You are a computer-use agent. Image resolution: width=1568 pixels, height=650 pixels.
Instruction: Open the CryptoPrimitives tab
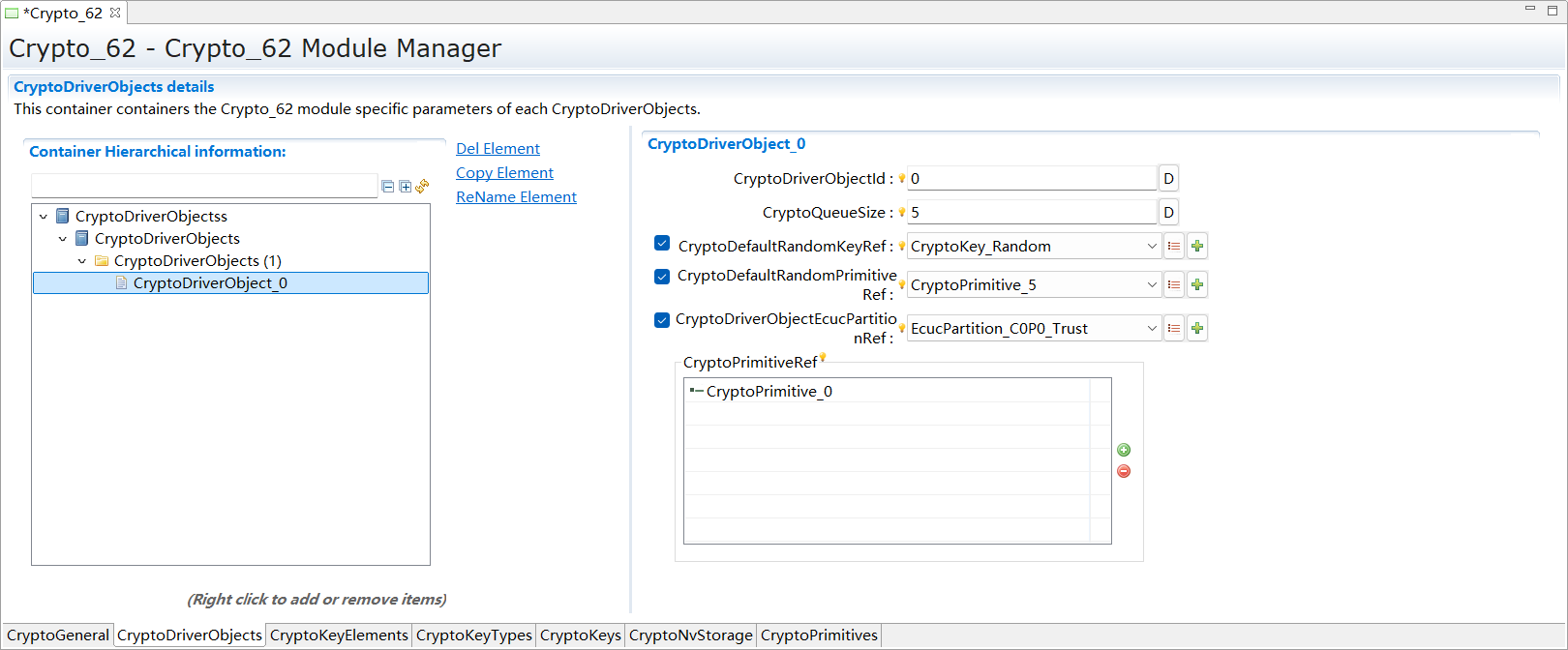[x=819, y=635]
